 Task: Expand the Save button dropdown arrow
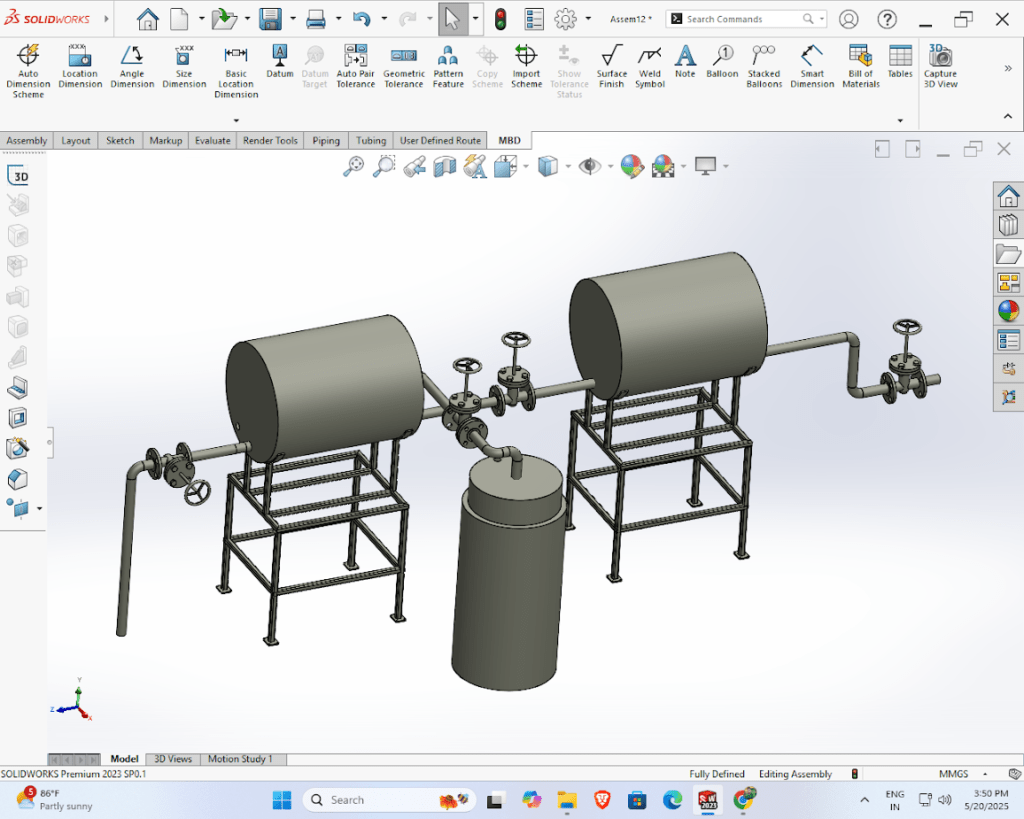[293, 19]
